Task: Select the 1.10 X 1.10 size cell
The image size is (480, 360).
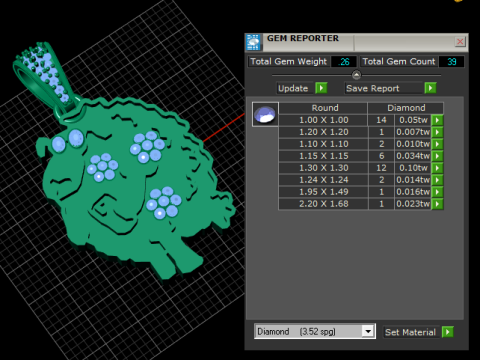Action: [323, 144]
